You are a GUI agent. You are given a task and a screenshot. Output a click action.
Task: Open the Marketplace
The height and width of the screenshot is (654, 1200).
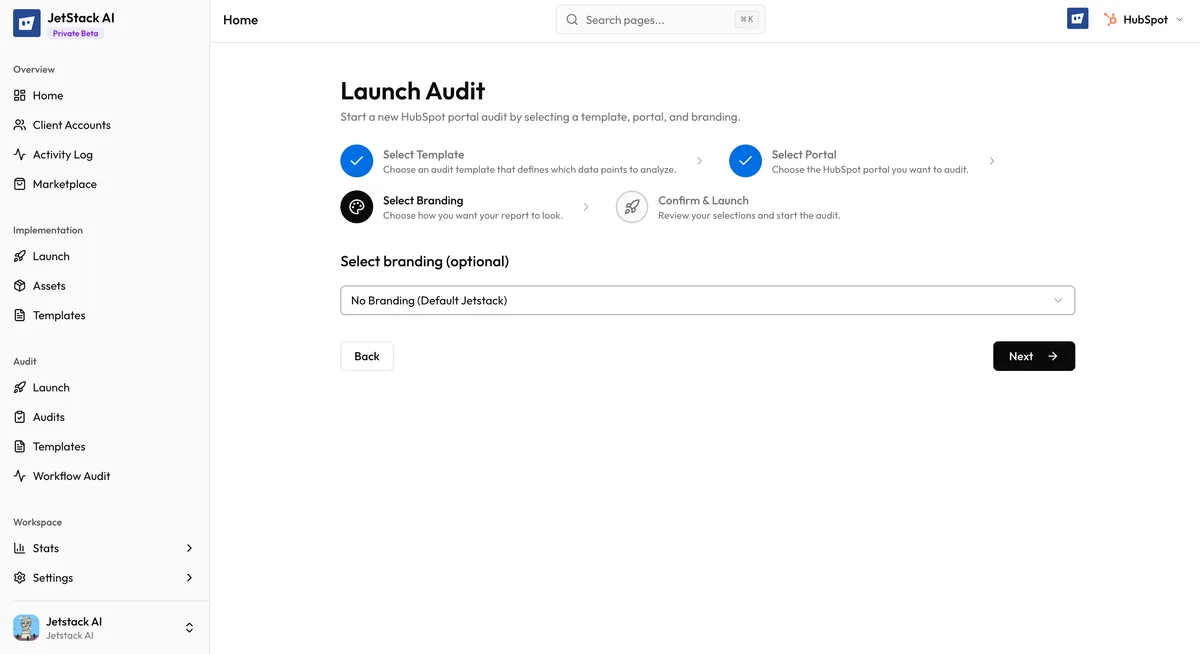[x=66, y=184]
